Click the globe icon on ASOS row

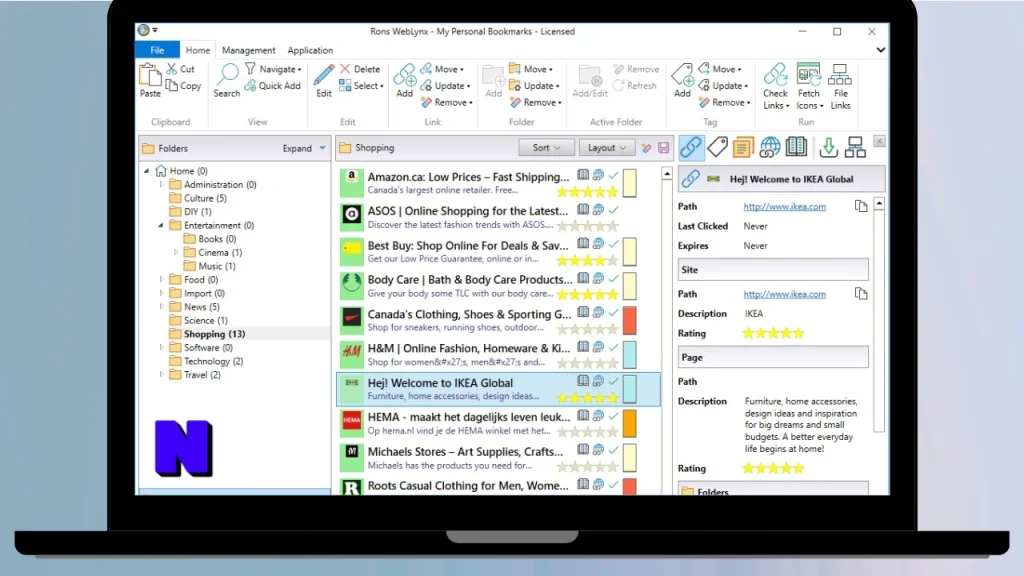[x=598, y=210]
